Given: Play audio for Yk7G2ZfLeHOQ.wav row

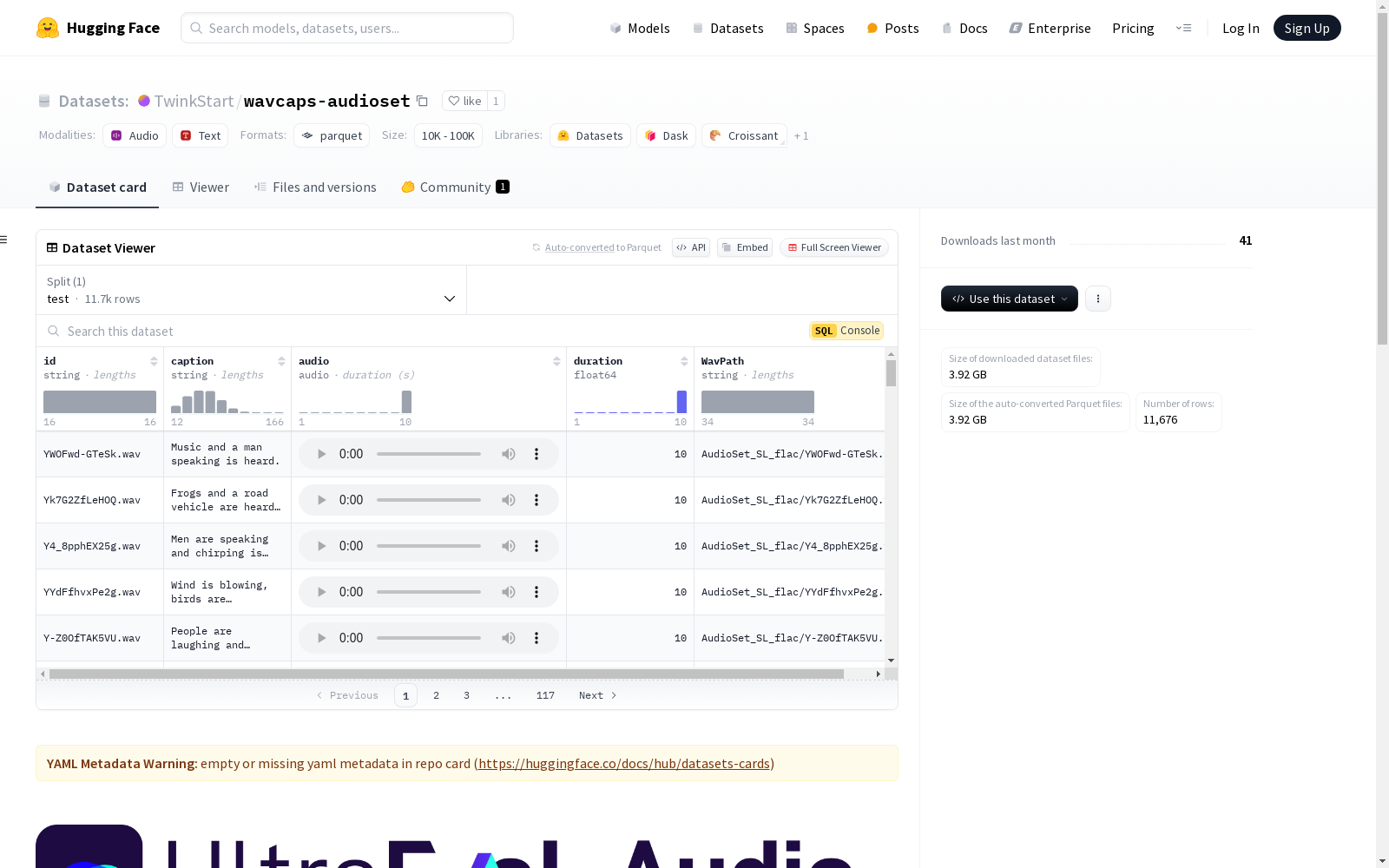Looking at the screenshot, I should [x=321, y=500].
